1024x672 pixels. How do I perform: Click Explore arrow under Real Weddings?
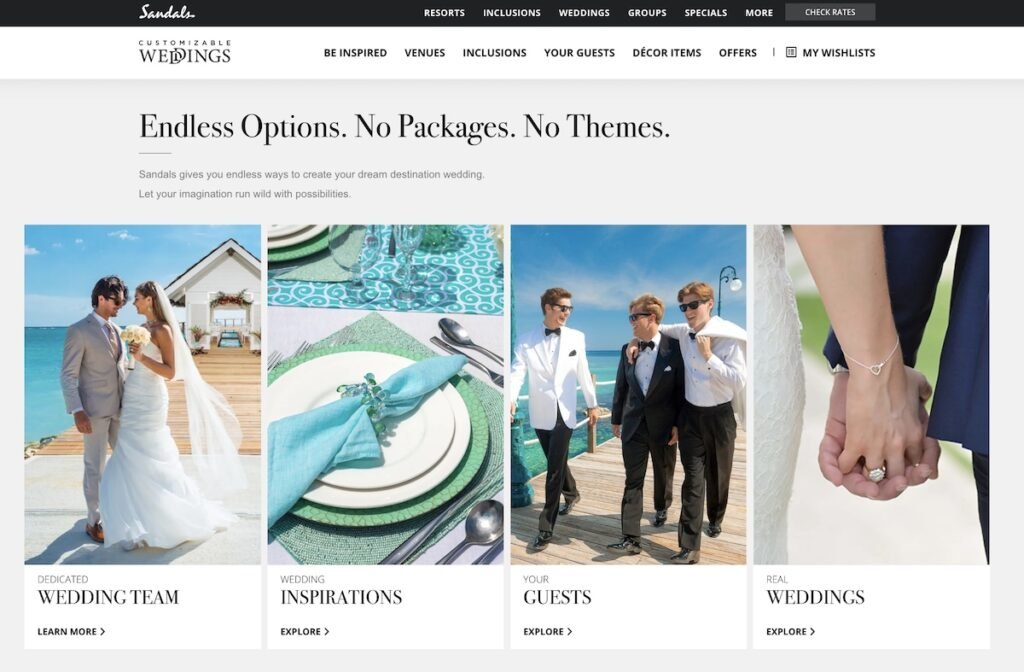coord(812,632)
